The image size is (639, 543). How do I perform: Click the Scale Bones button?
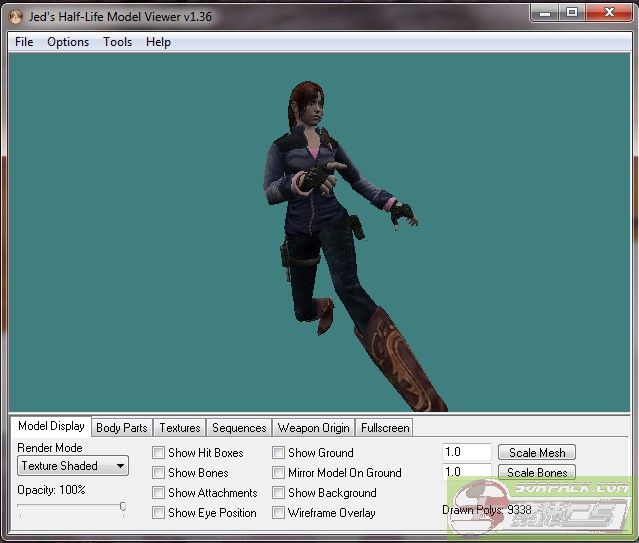pos(537,472)
